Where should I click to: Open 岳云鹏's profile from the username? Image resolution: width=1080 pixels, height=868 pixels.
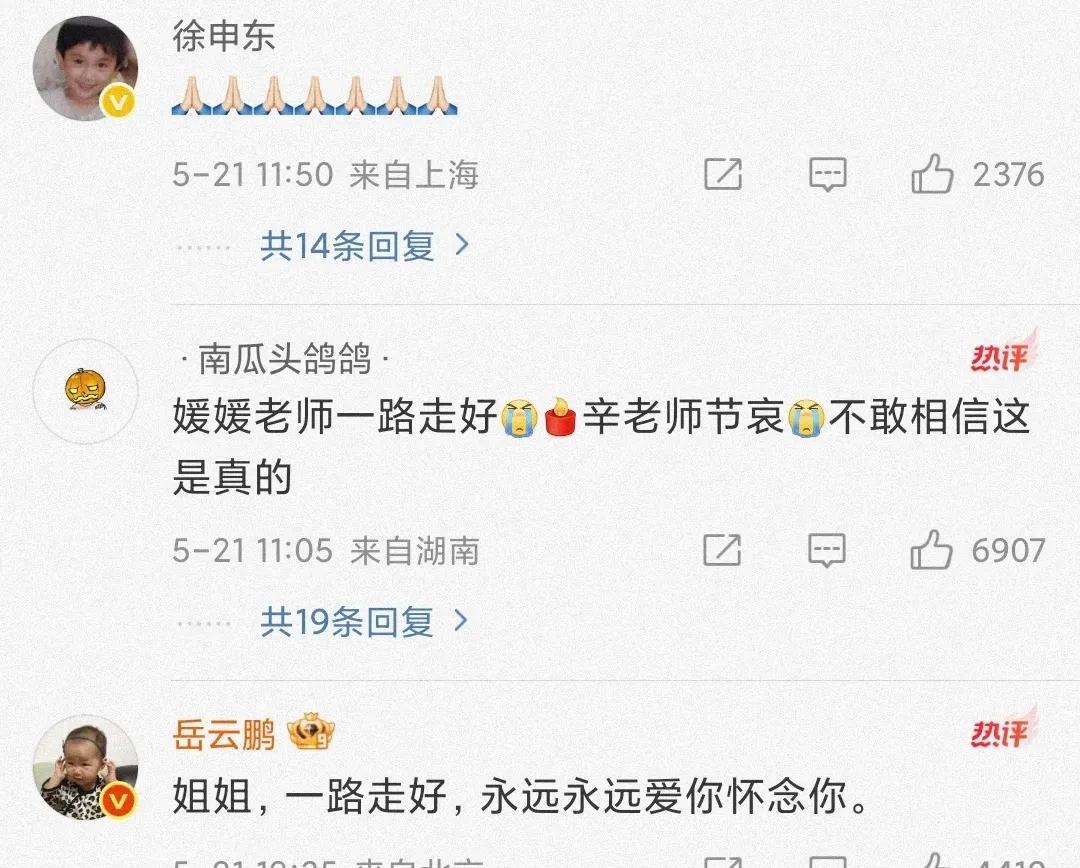coord(224,734)
